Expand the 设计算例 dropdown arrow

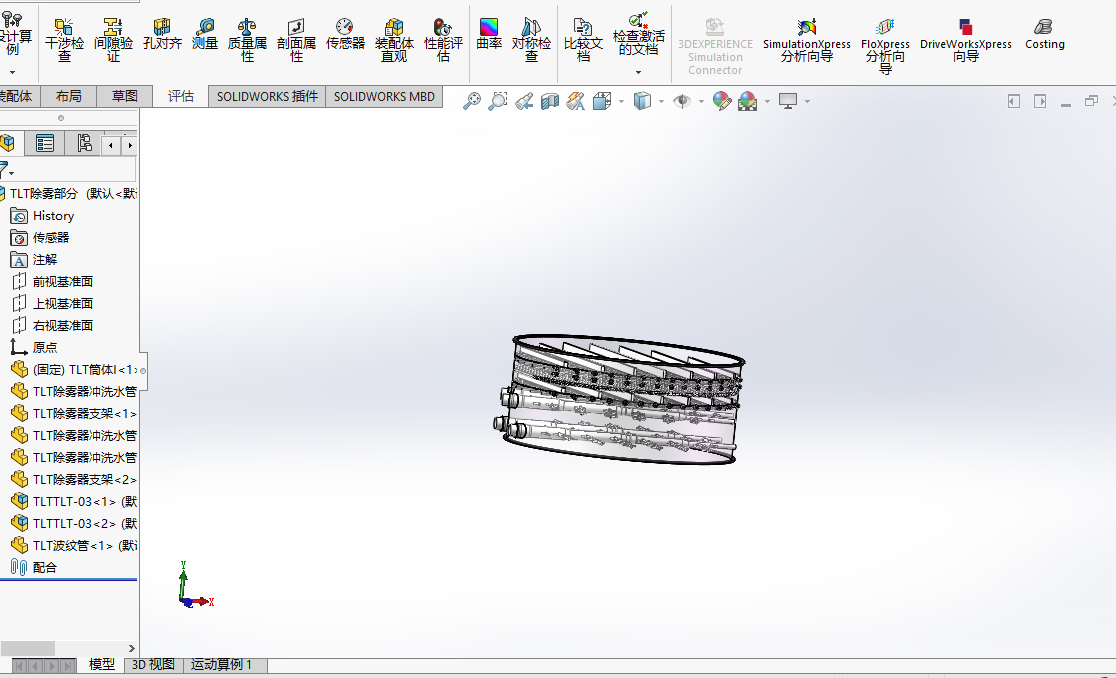(x=12, y=72)
